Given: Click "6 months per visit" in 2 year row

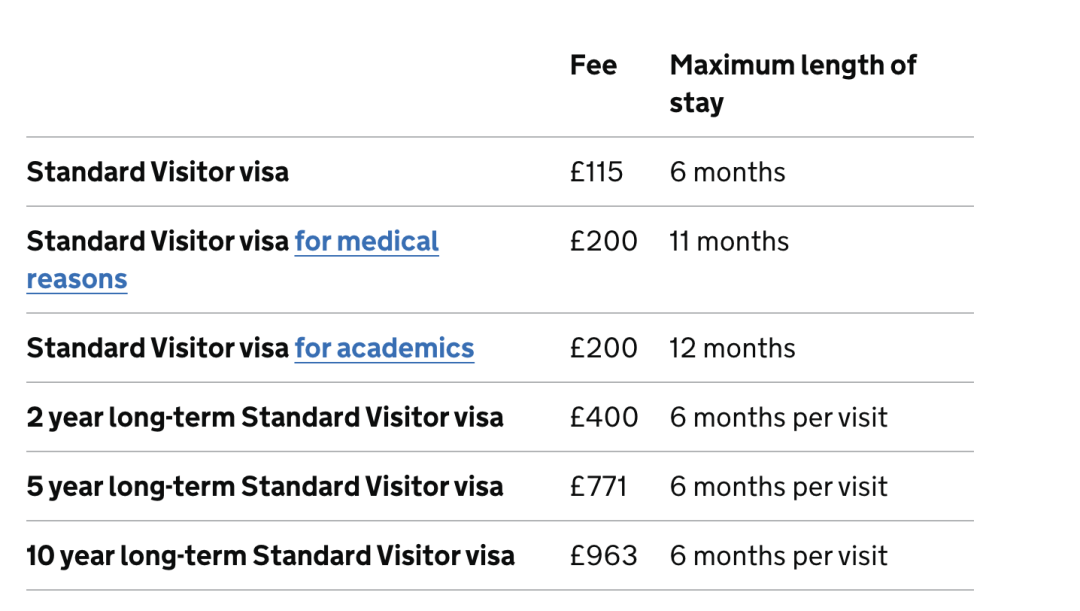Looking at the screenshot, I should 778,417.
